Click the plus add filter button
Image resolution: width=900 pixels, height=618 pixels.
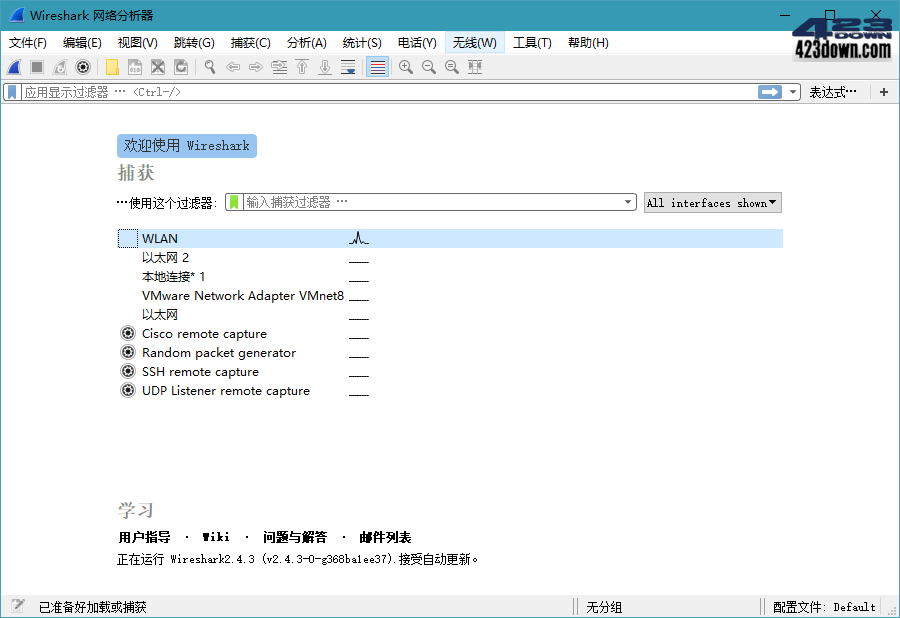point(884,92)
